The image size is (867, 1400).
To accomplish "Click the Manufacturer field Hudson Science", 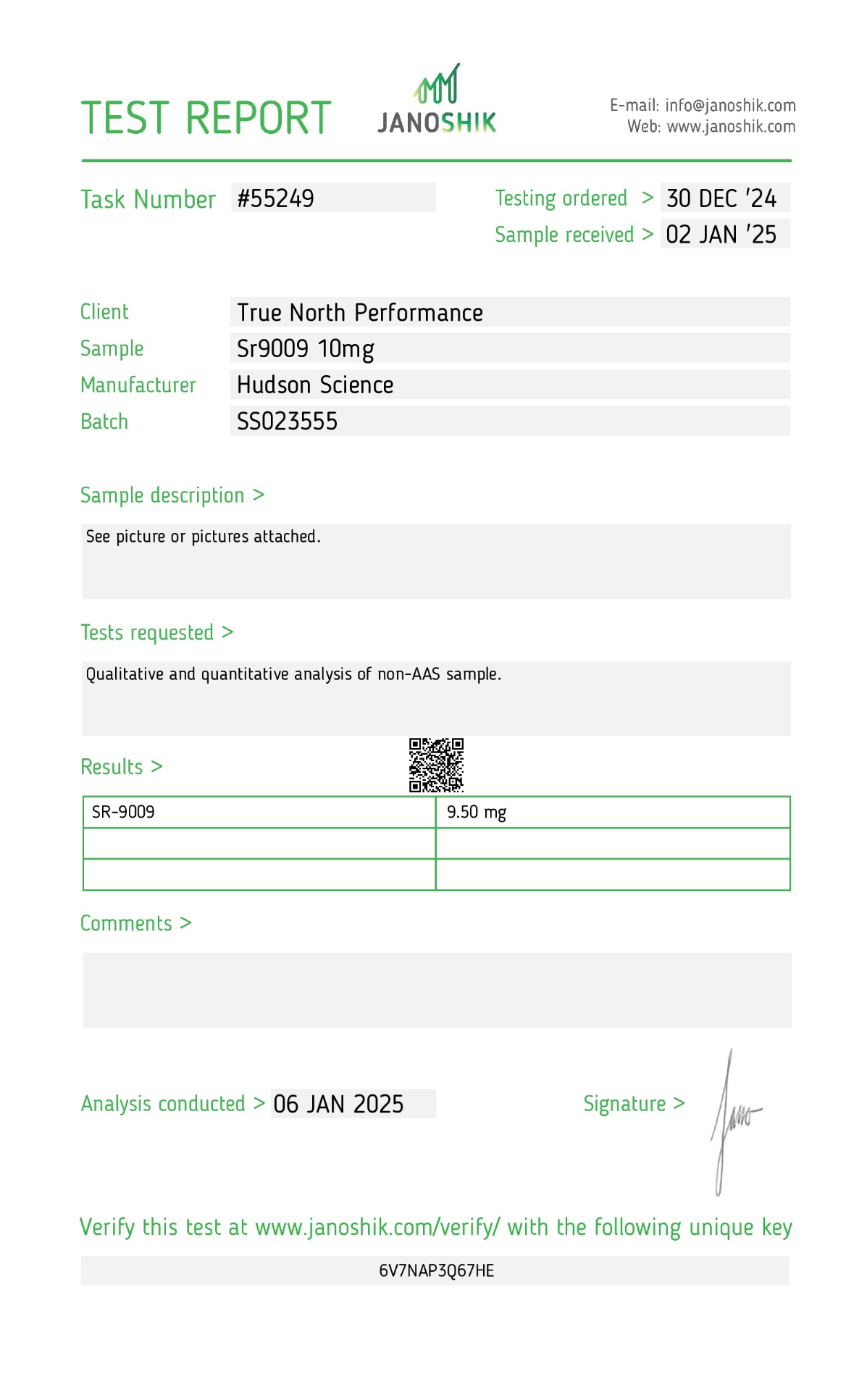I will tap(510, 385).
